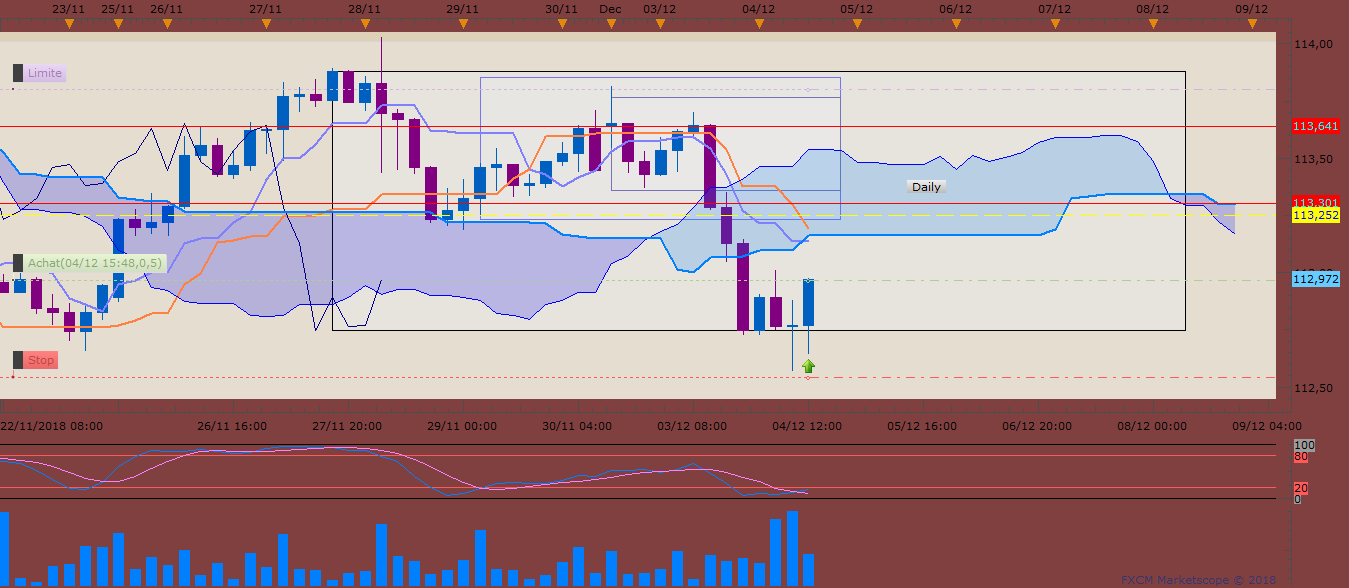This screenshot has width=1349, height=588.
Task: Click the dark handle beside the Stop label
Action: pos(18,360)
